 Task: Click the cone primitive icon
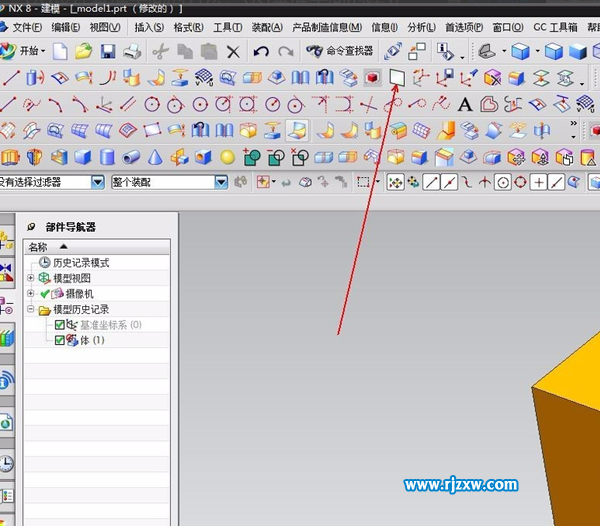155,156
